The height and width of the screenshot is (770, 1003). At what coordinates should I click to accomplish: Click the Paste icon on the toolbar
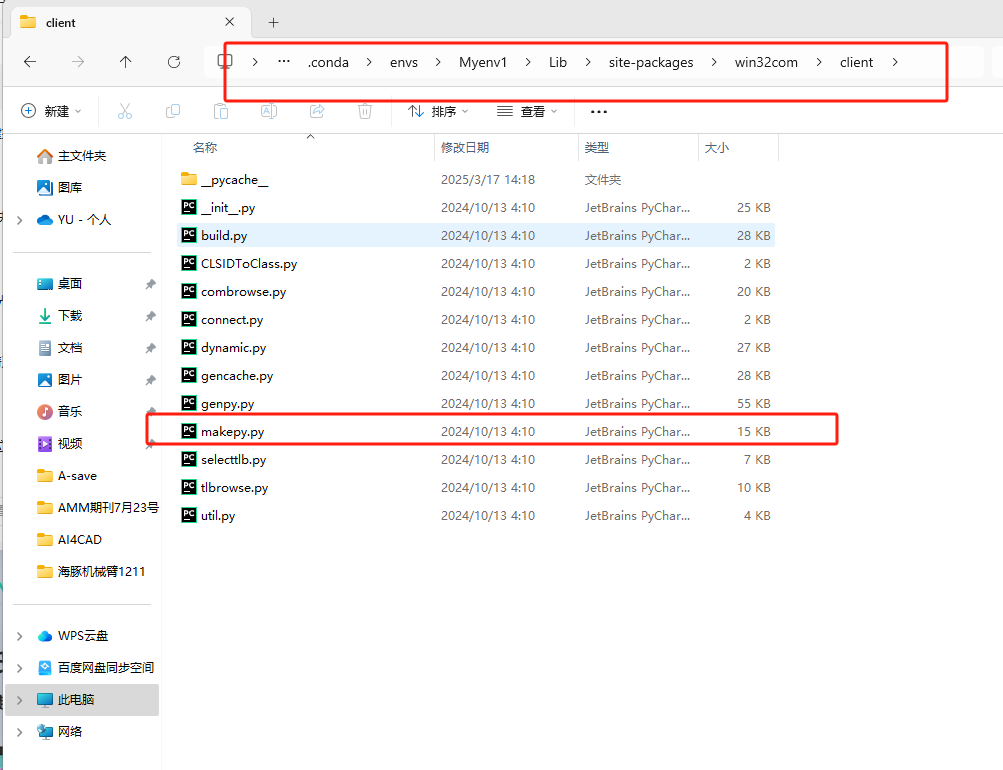point(220,111)
